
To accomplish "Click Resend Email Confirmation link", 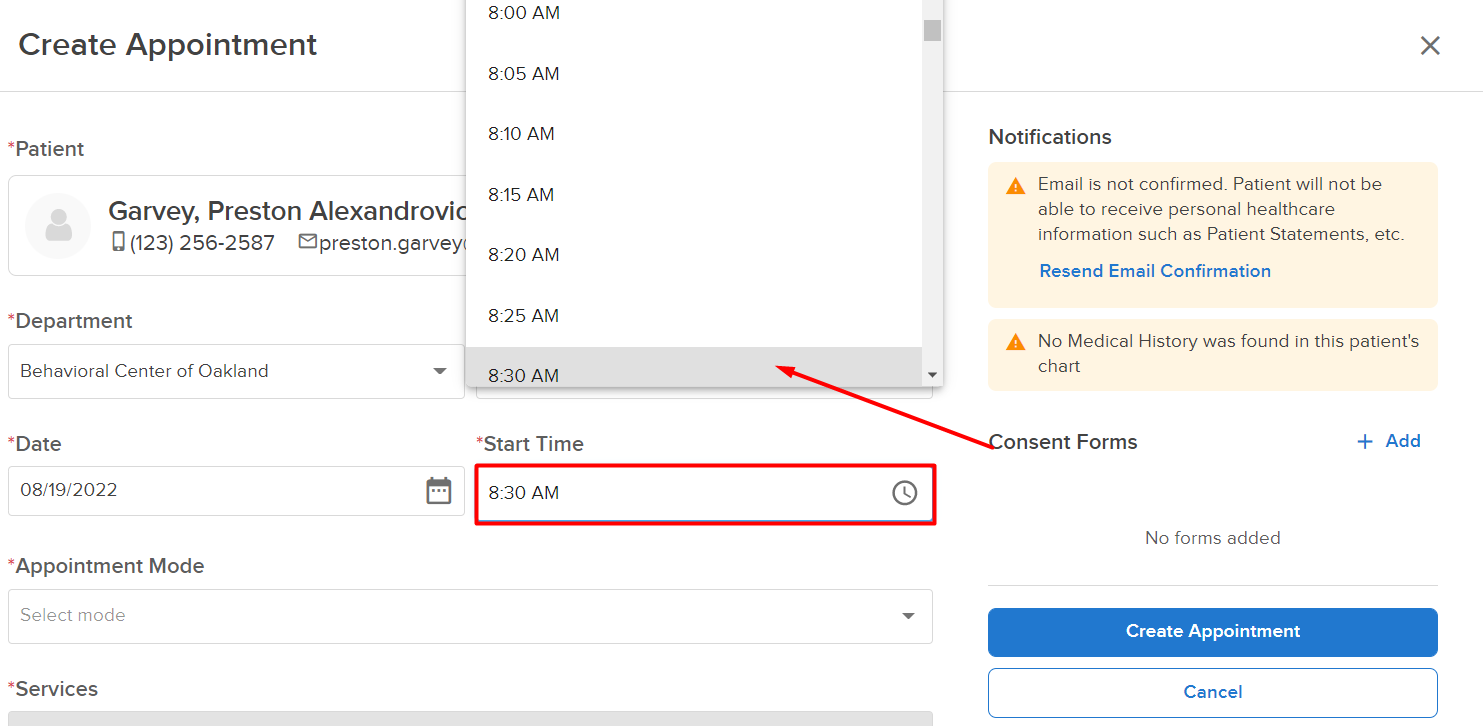I will coord(1155,271).
